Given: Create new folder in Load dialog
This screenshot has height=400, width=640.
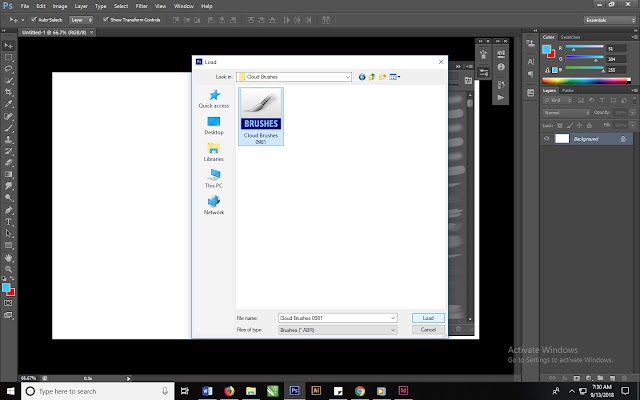Looking at the screenshot, I should tap(382, 77).
